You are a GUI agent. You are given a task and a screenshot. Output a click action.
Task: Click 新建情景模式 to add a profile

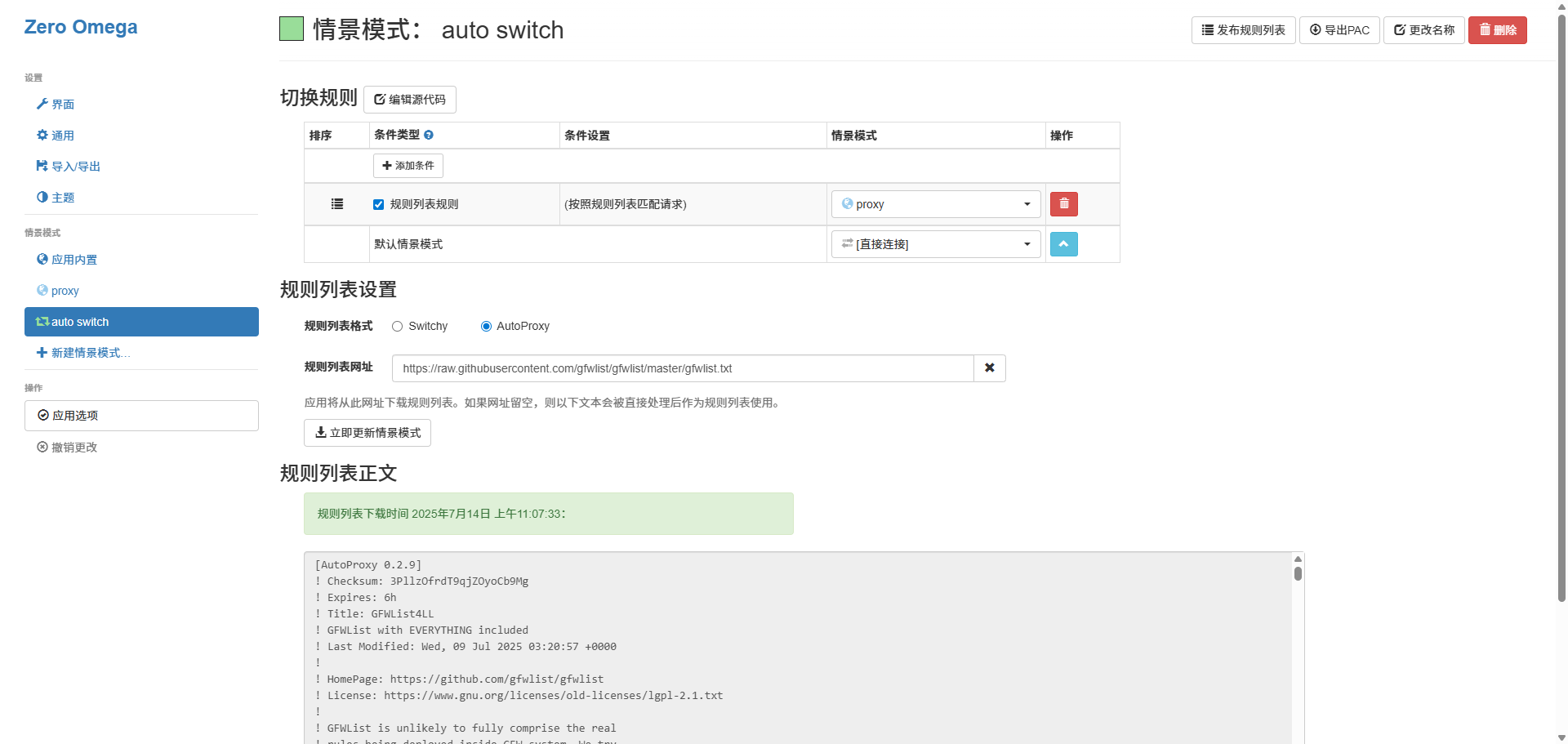[x=85, y=353]
